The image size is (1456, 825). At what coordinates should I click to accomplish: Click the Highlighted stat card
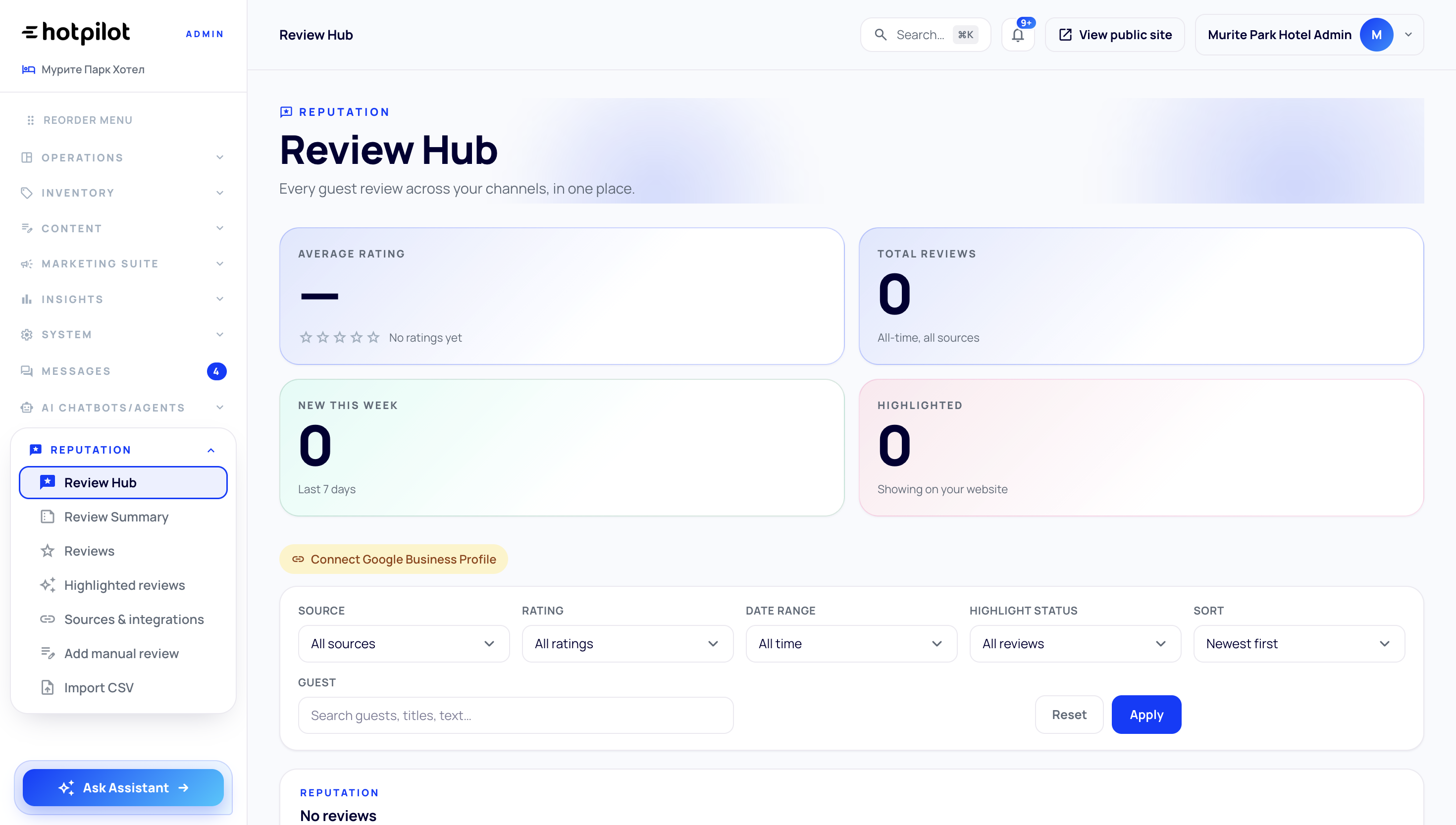point(1141,448)
